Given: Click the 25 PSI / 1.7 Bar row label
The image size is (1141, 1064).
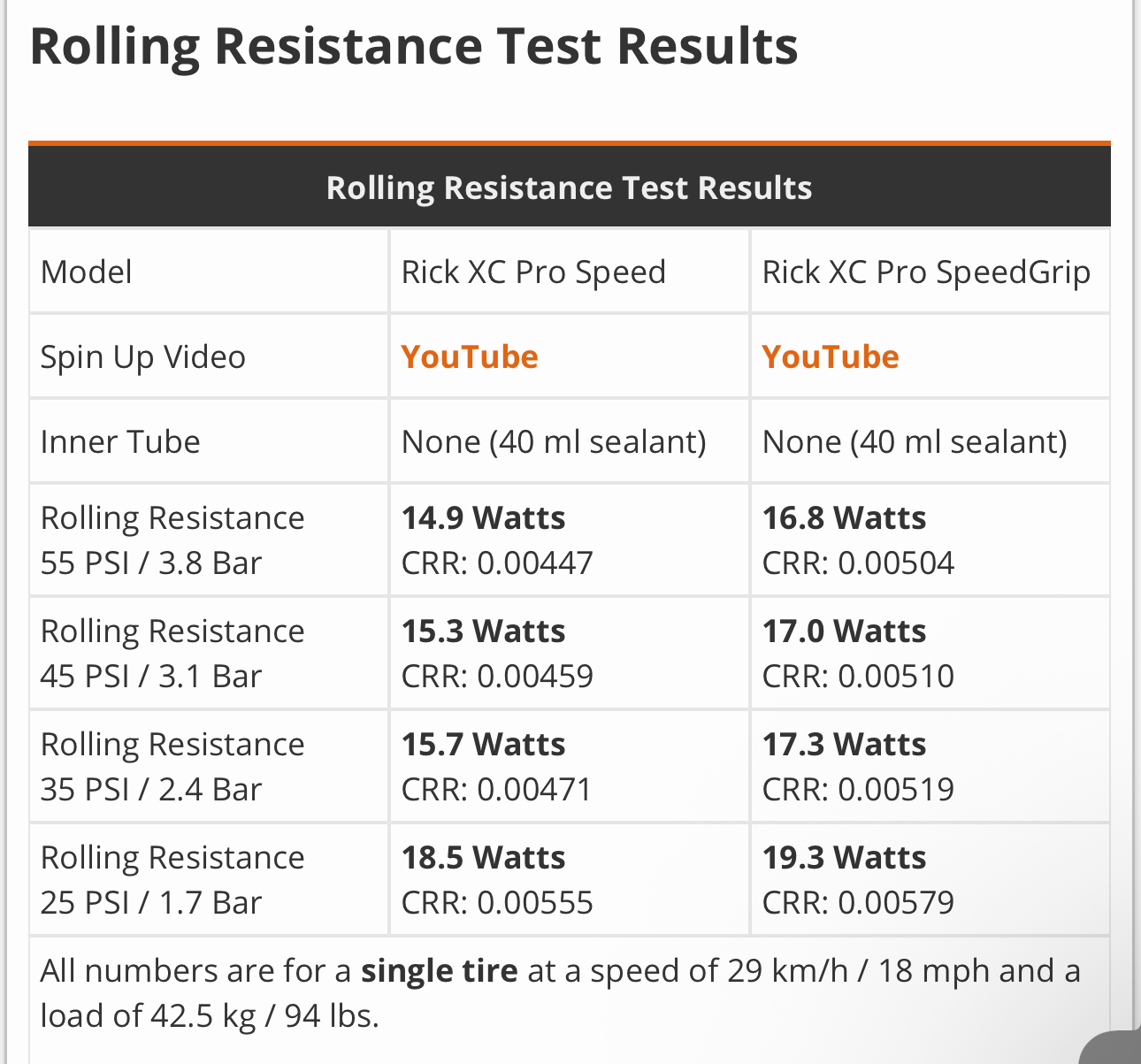Looking at the screenshot, I should pyautogui.click(x=151, y=902).
